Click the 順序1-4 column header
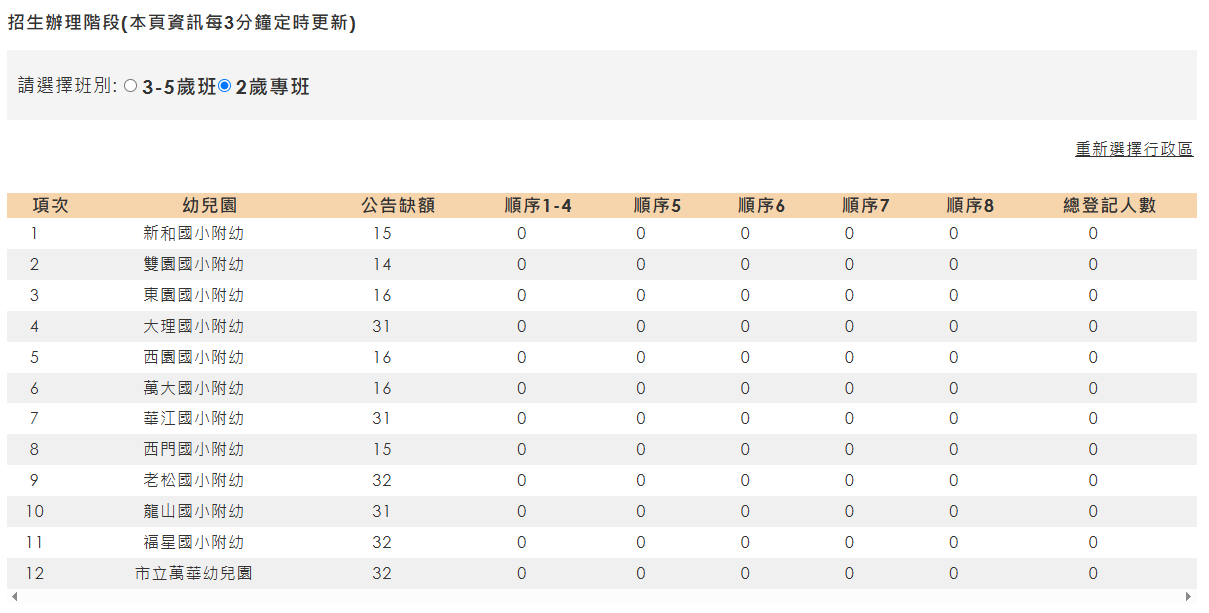The width and height of the screenshot is (1209, 613). pos(538,205)
